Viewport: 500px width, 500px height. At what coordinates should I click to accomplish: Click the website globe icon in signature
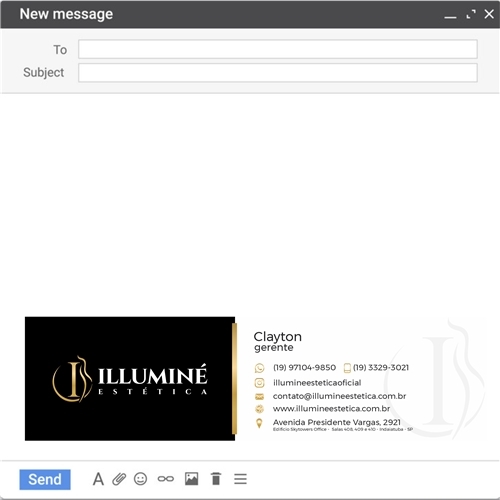tap(259, 409)
